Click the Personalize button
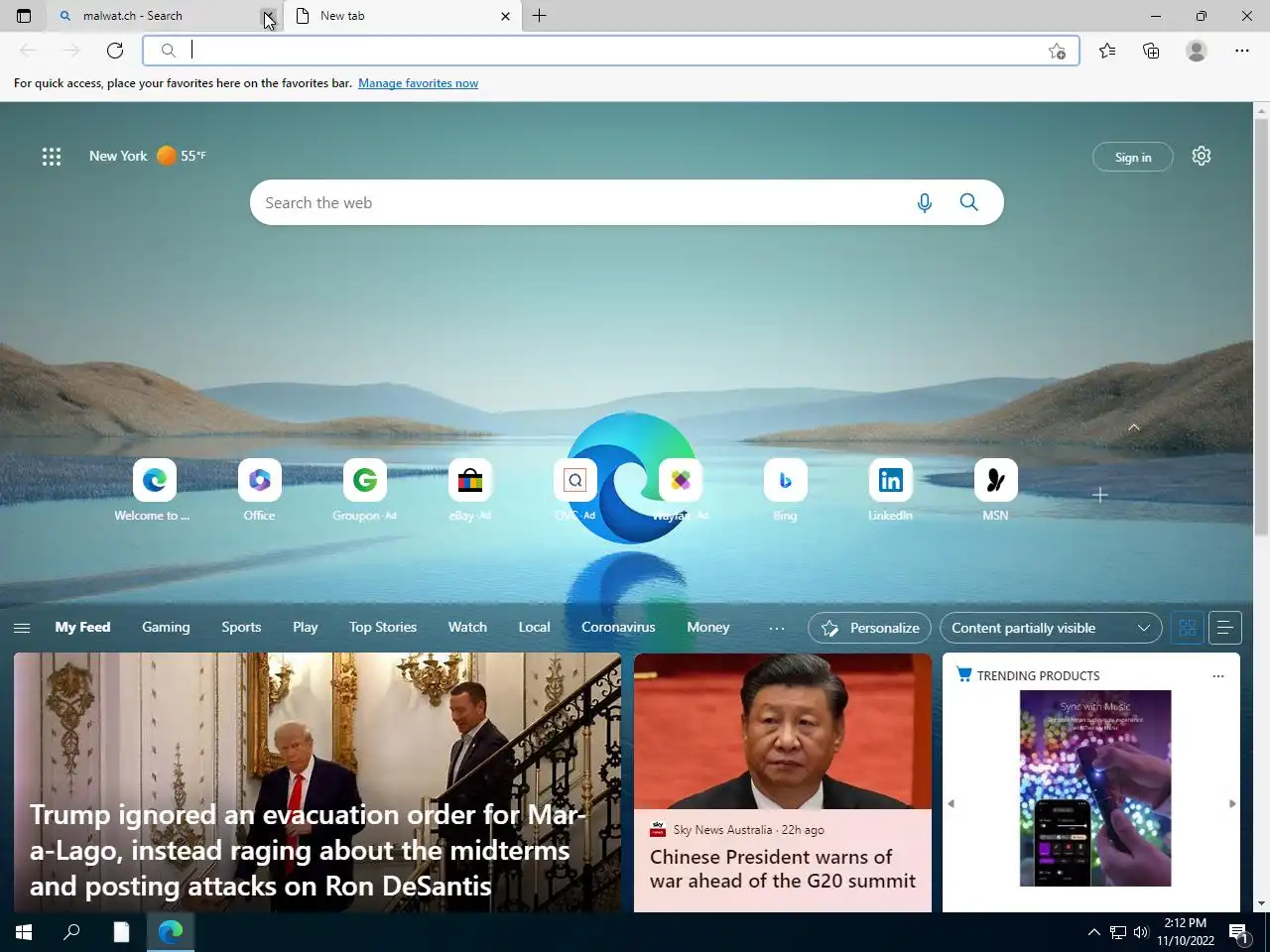1270x952 pixels. pyautogui.click(x=870, y=628)
